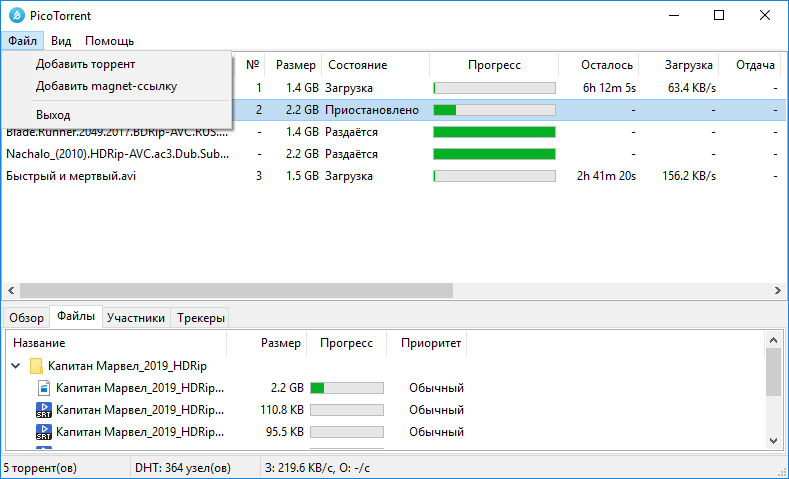Click Обычный priority of 110.8 KB file
This screenshot has width=789, height=479.
436,410
